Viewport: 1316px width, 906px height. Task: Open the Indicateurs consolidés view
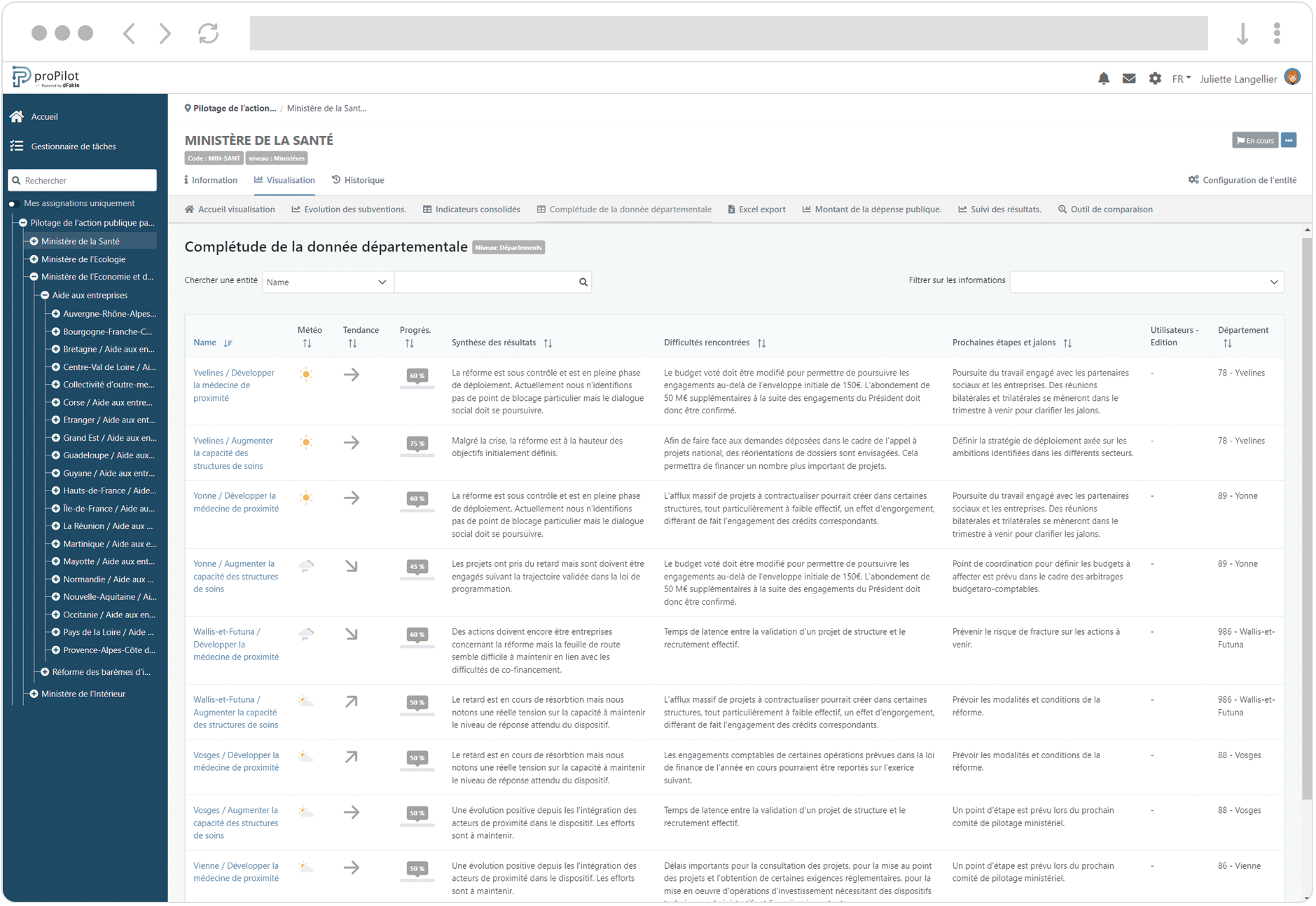478,209
